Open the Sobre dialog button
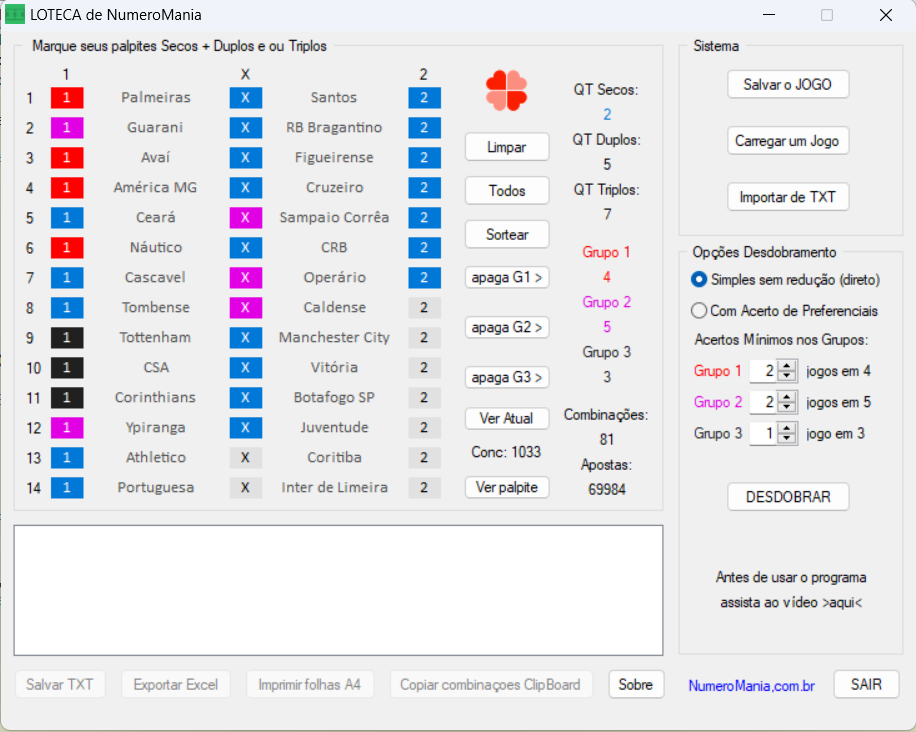The height and width of the screenshot is (732, 916). point(636,684)
